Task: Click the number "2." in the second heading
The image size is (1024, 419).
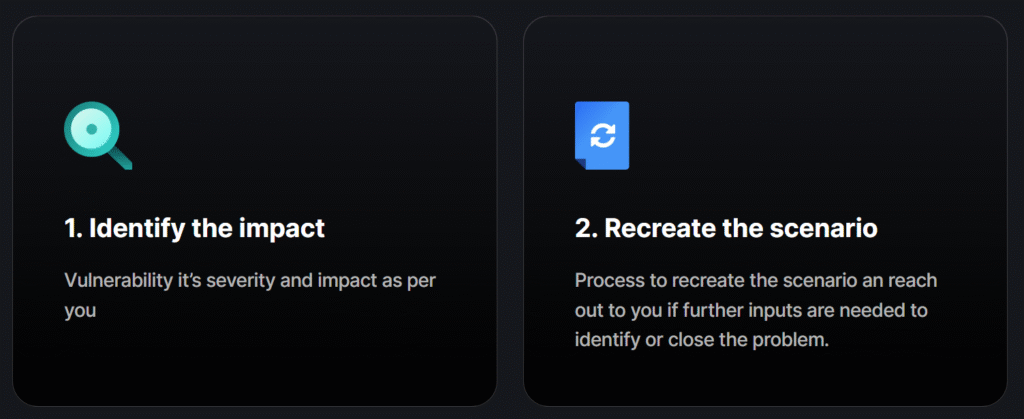Action: point(585,228)
